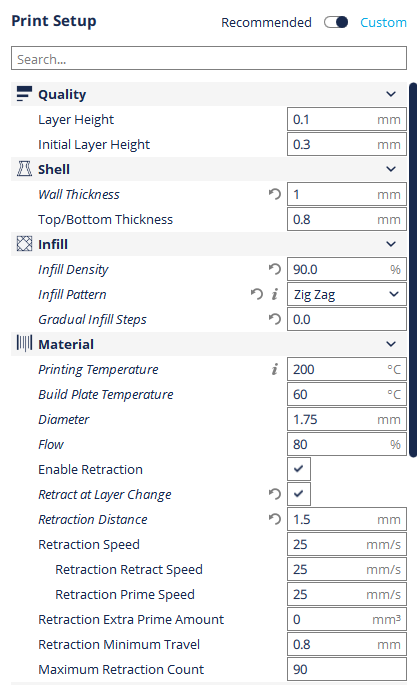417x685 pixels.
Task: Select the Recommended mode label
Action: point(266,22)
